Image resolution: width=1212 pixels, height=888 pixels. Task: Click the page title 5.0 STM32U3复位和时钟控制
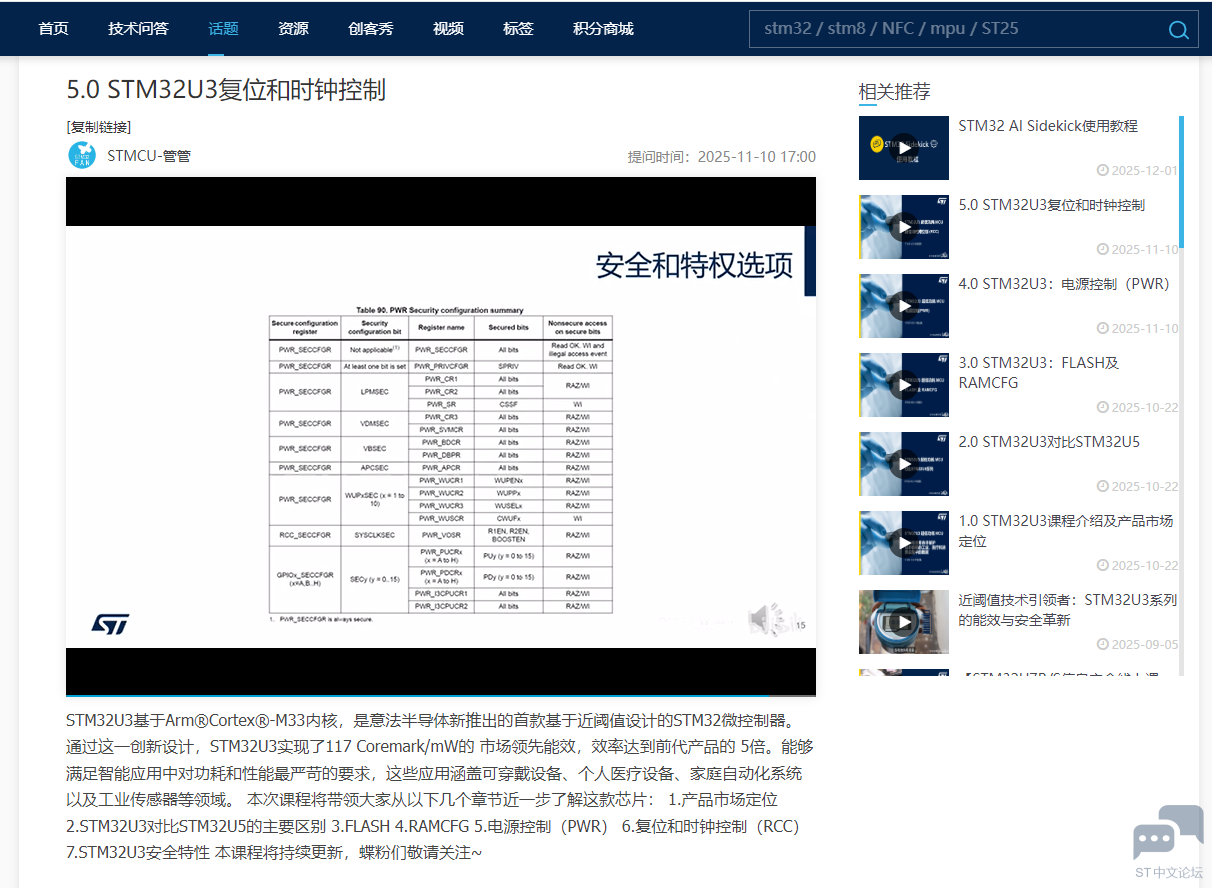coord(226,89)
